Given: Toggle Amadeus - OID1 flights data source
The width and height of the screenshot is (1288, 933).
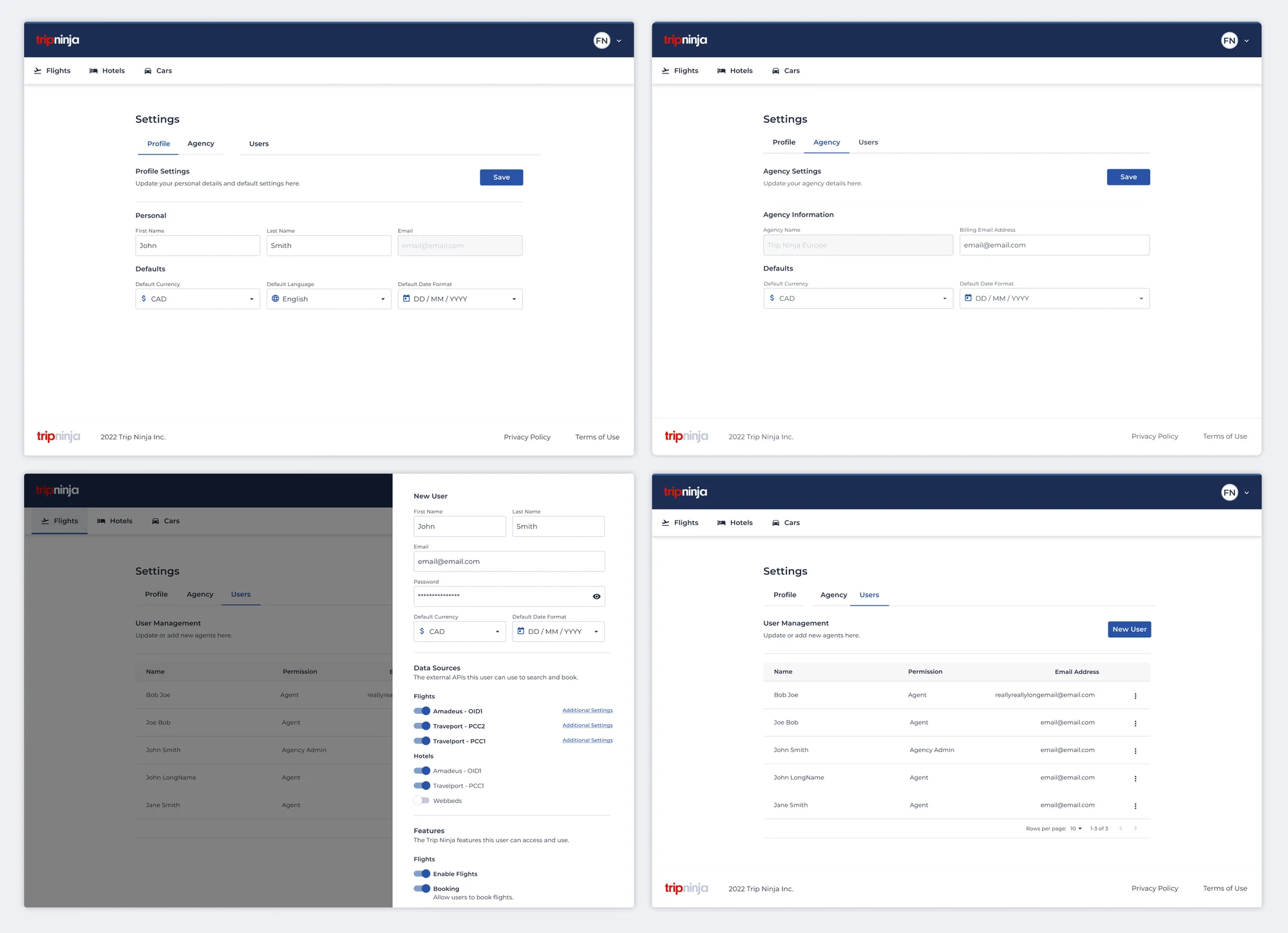Looking at the screenshot, I should click(x=422, y=711).
